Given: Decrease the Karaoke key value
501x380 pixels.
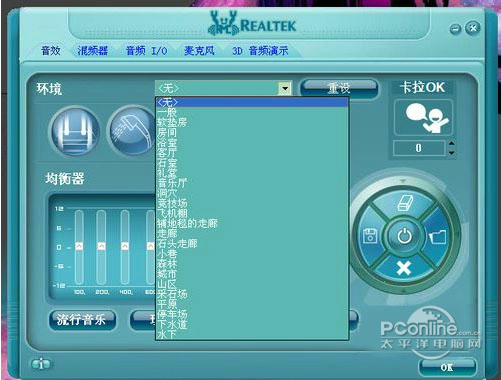Looking at the screenshot, I should pyautogui.click(x=451, y=153).
